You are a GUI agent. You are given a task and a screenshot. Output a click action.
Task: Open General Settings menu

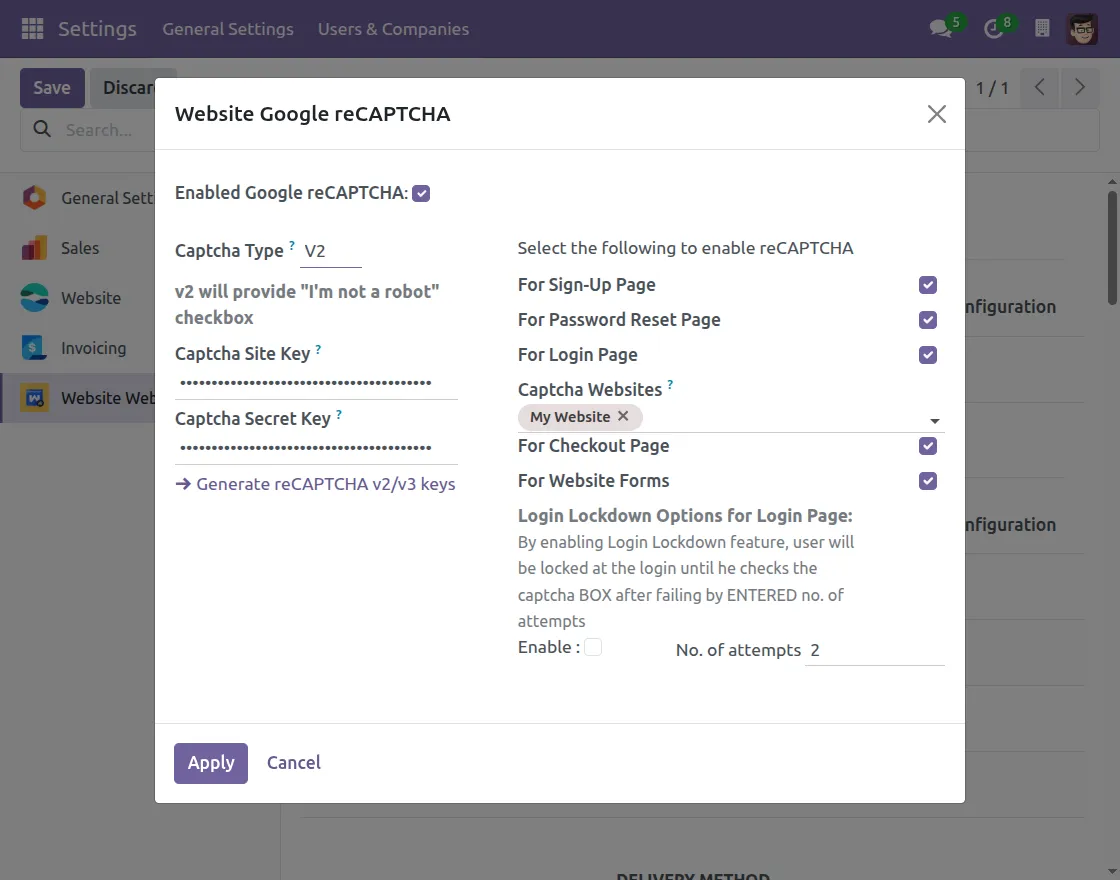tap(228, 29)
